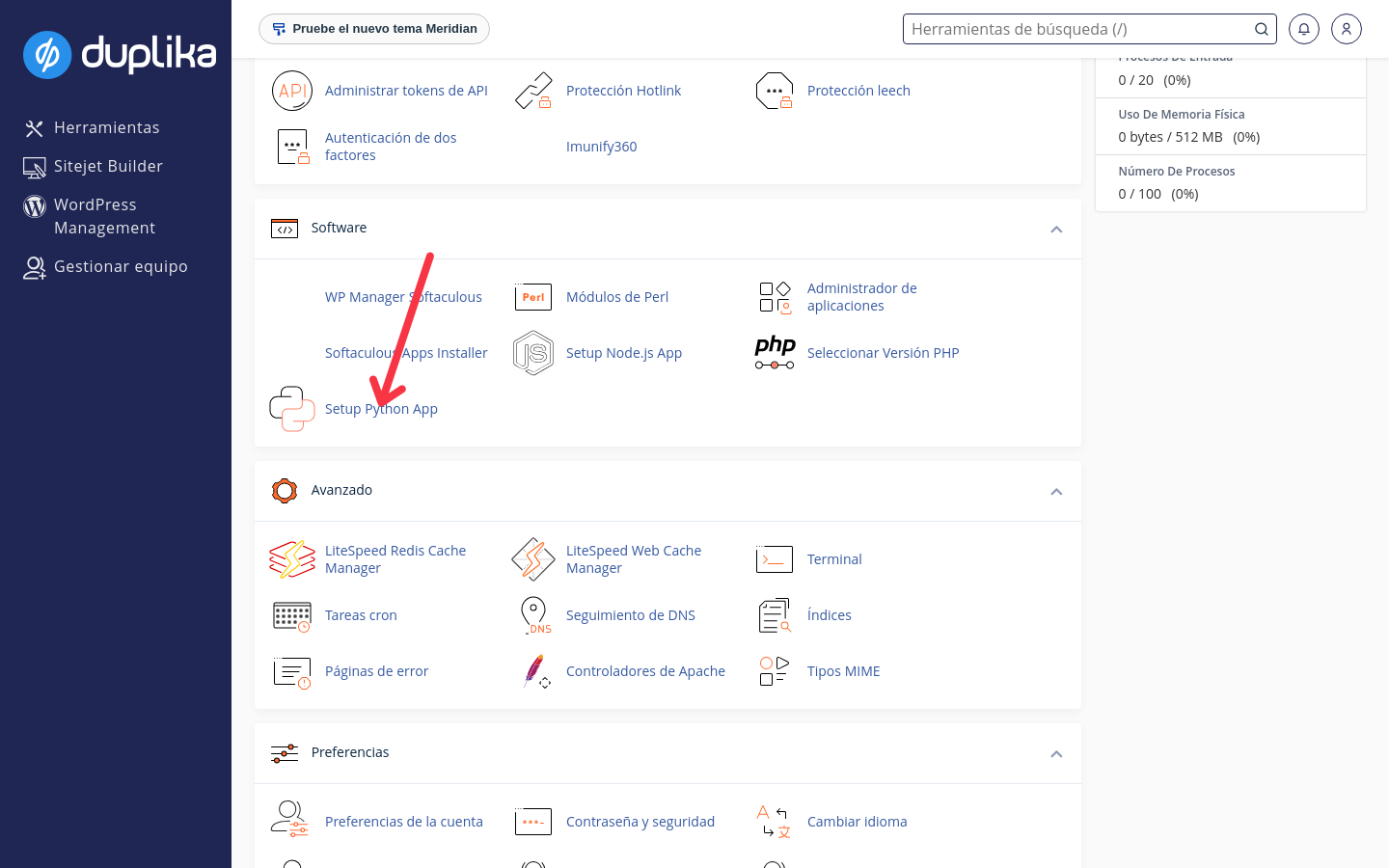This screenshot has width=1389, height=868.
Task: Click the Seguimiento de DNS icon
Action: pos(535,615)
